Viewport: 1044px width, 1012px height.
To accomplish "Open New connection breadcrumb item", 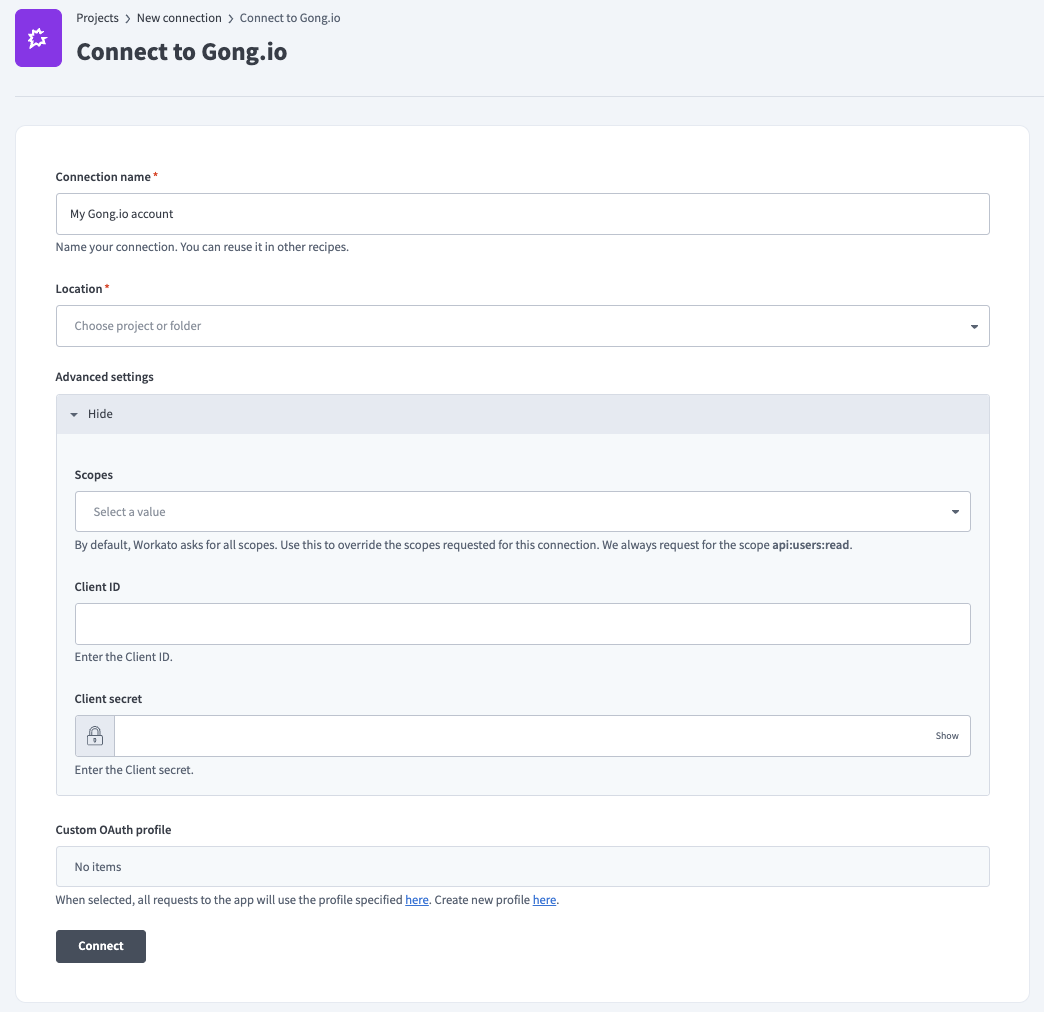I will (x=179, y=18).
